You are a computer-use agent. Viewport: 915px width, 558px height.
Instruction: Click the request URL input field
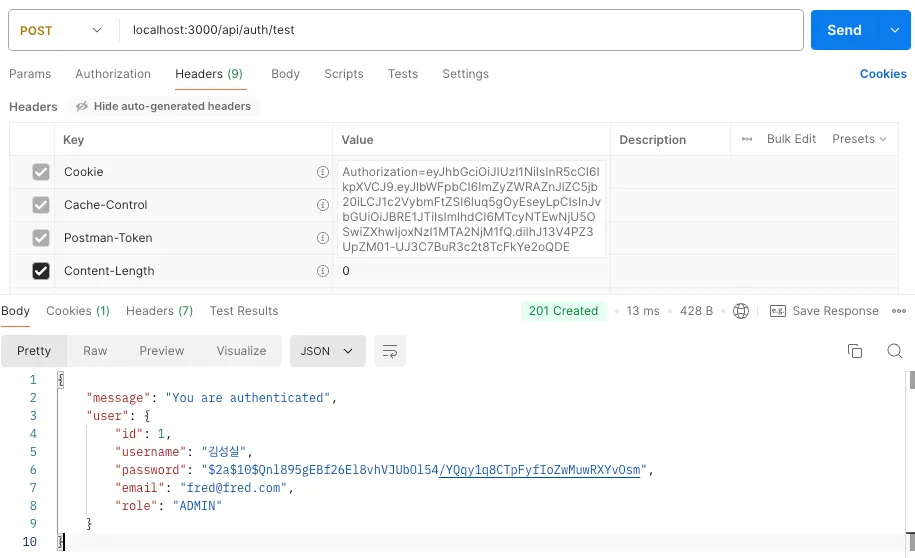460,30
